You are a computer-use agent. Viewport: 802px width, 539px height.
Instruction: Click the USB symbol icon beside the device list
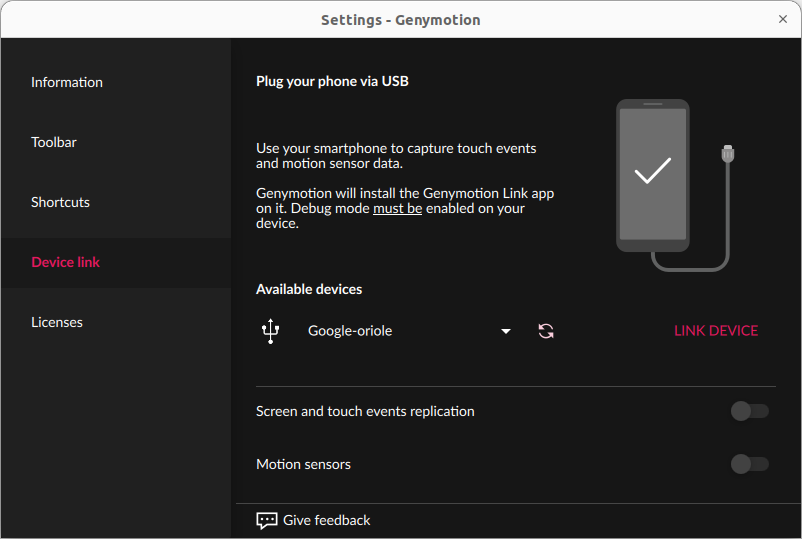[270, 331]
